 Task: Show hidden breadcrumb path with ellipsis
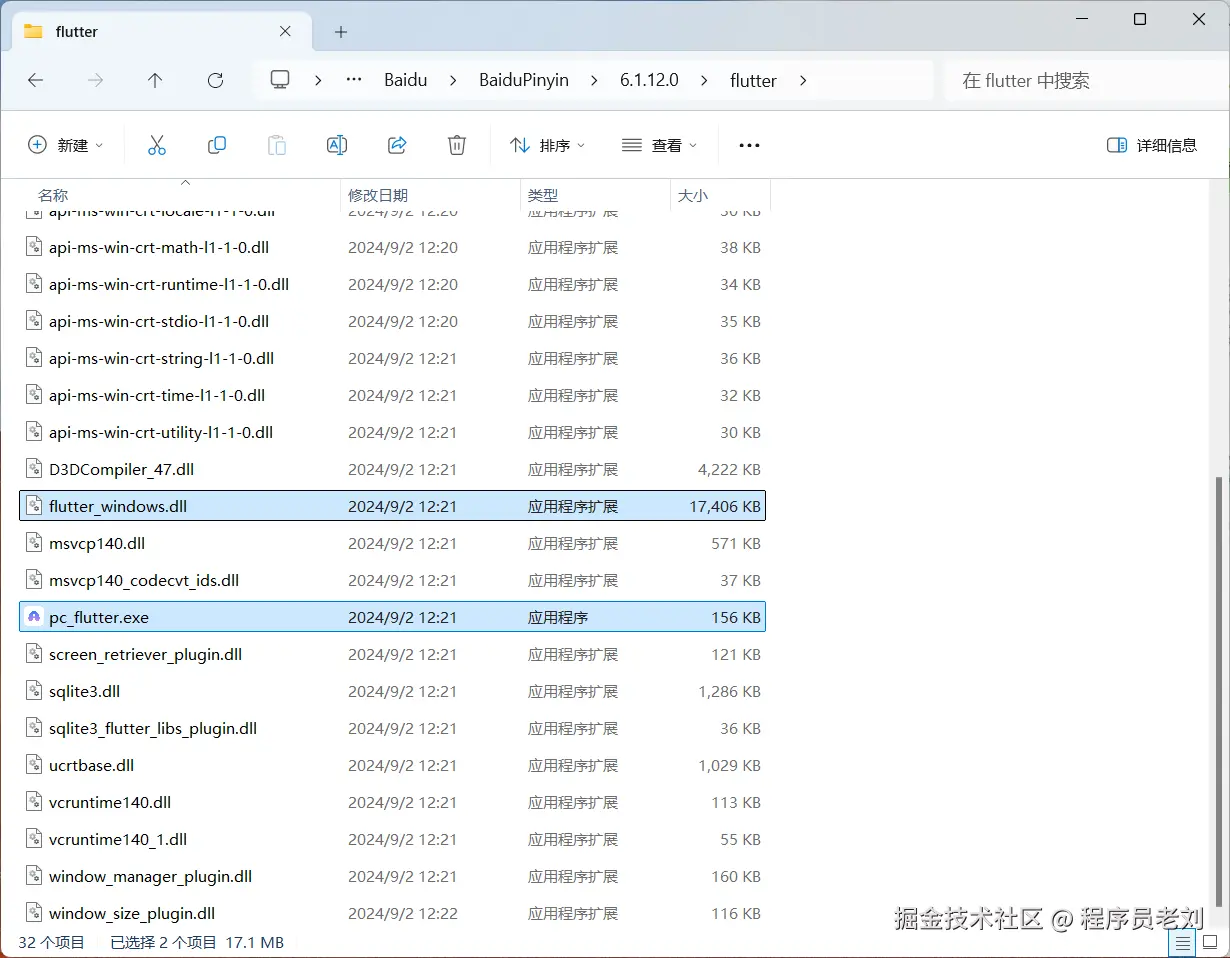(354, 80)
